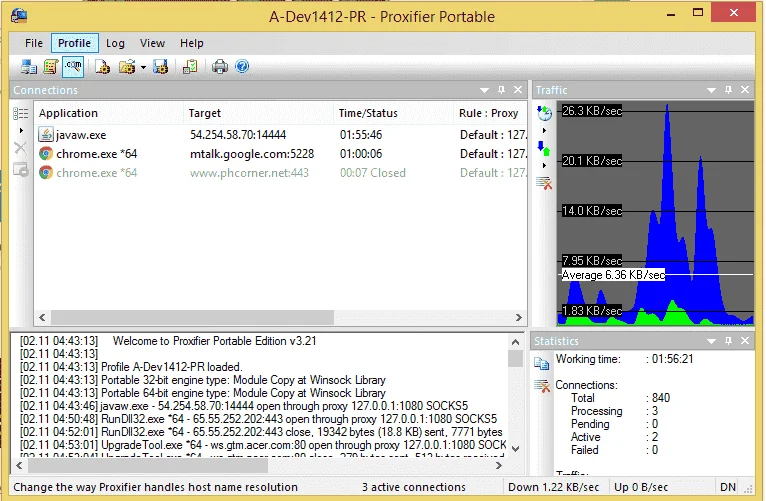Click the X close-connection icon in Connections sidebar
The width and height of the screenshot is (766, 501).
(21, 148)
